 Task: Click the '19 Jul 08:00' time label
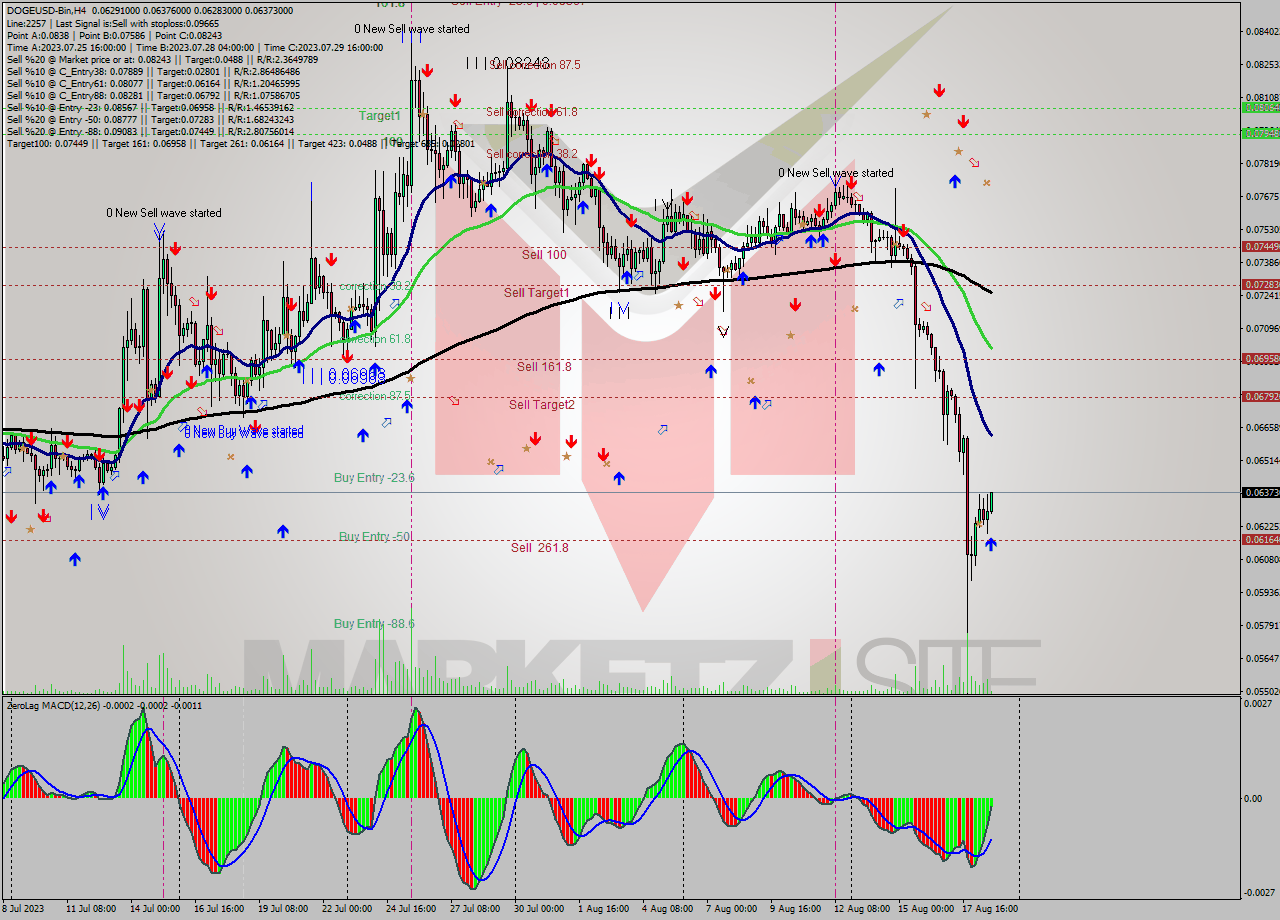[x=283, y=909]
